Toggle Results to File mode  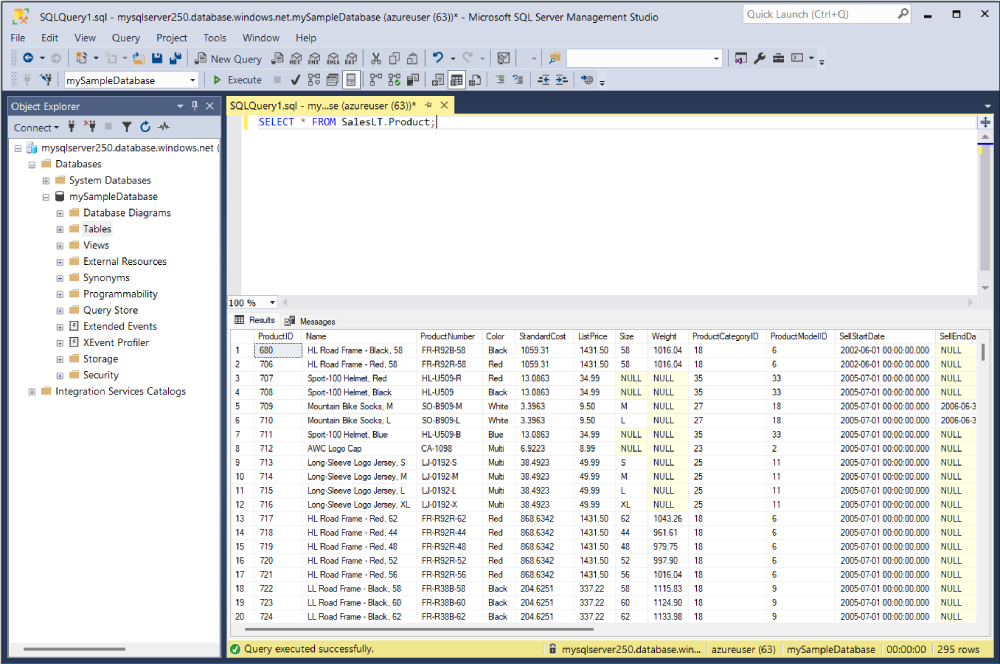[x=474, y=80]
